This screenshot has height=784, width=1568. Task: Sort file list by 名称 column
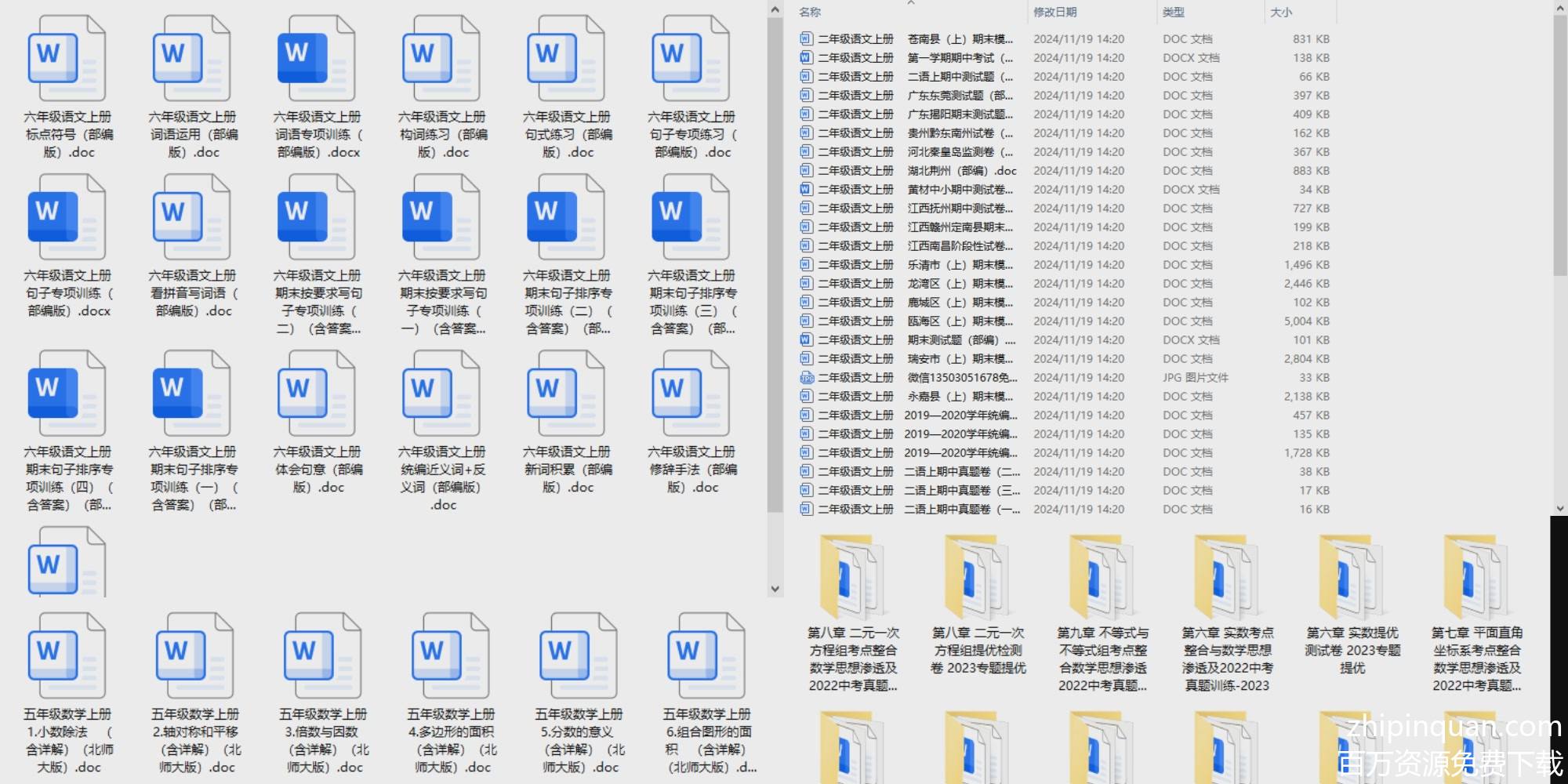[810, 13]
